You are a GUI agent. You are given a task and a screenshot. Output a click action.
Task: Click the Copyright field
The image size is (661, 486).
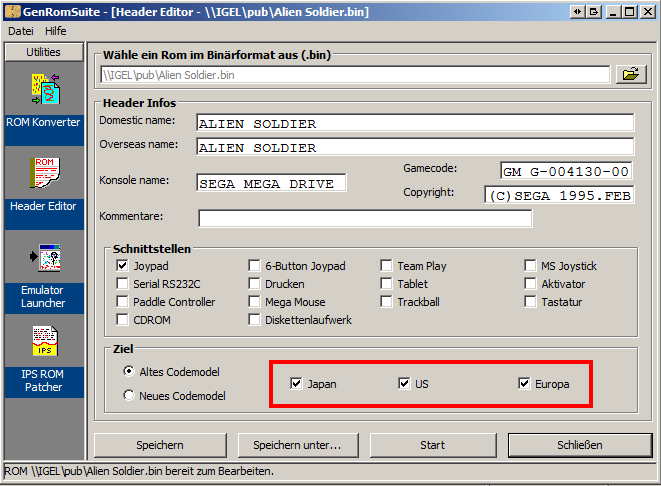point(559,195)
